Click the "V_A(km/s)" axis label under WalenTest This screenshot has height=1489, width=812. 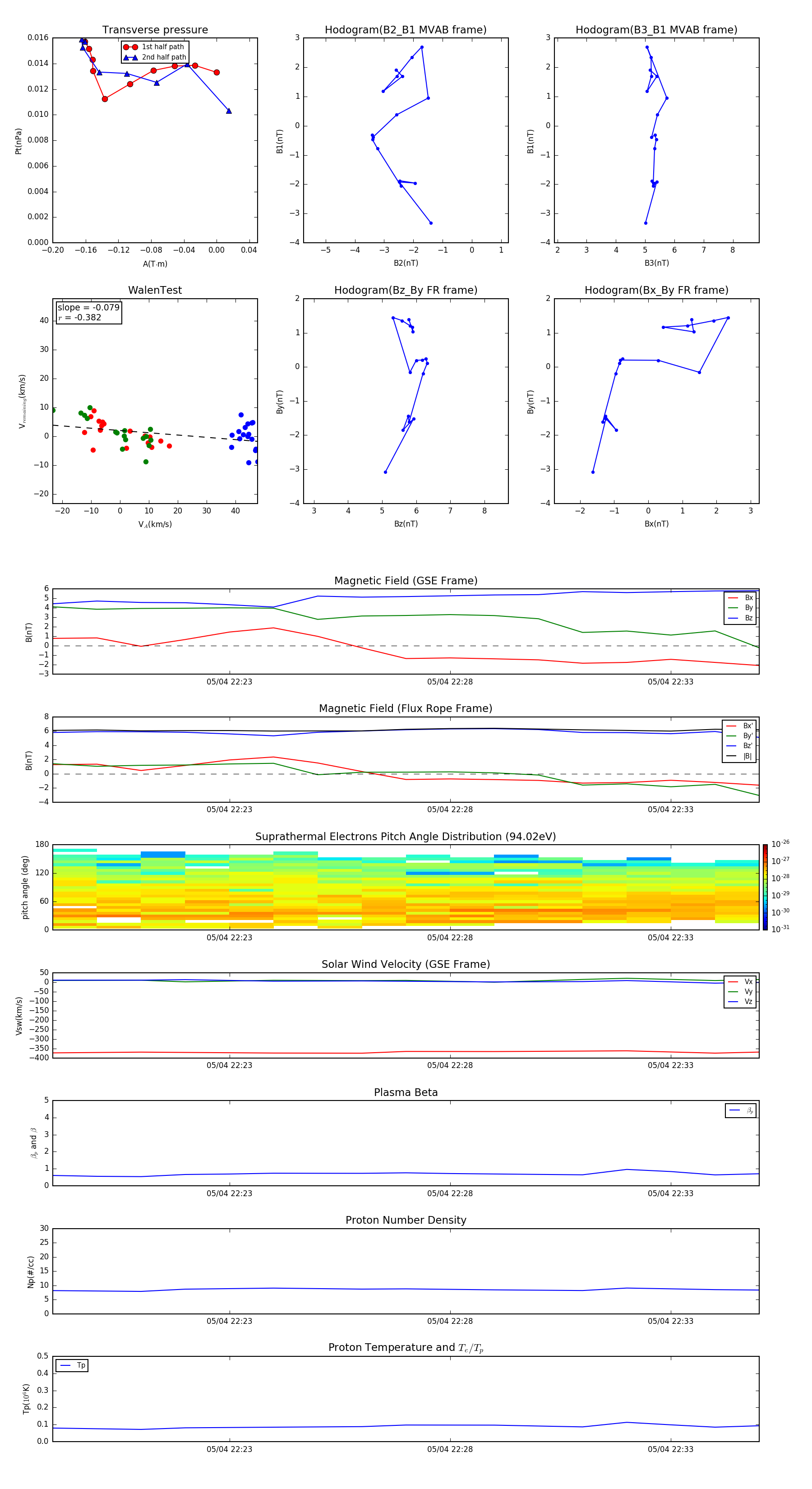coord(155,524)
